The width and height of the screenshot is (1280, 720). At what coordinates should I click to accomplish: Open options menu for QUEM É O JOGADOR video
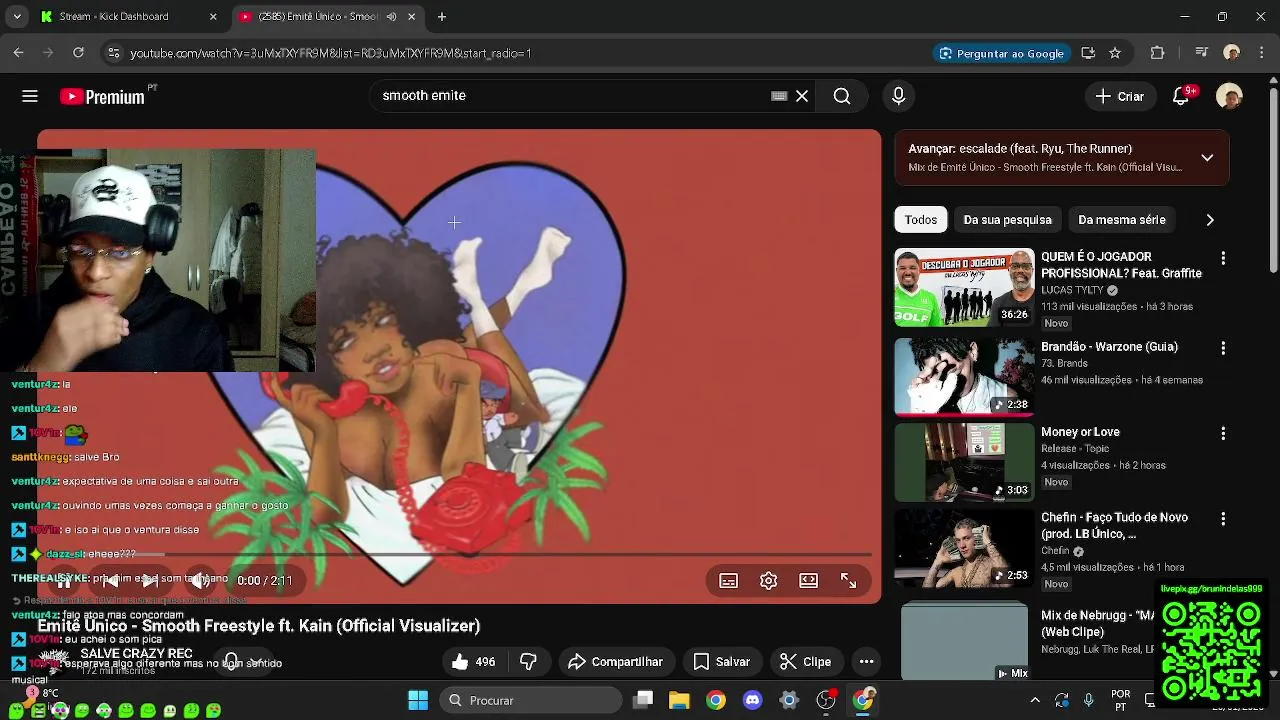click(x=1223, y=259)
